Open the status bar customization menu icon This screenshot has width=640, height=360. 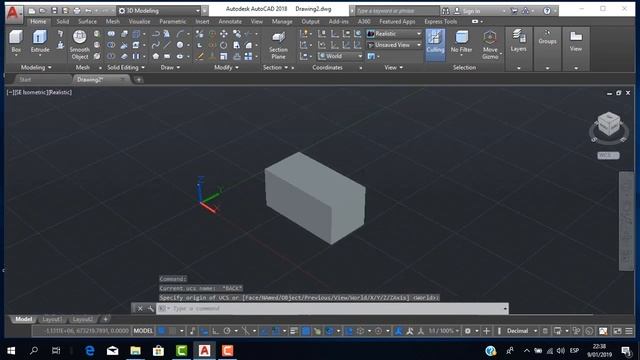pyautogui.click(x=629, y=331)
